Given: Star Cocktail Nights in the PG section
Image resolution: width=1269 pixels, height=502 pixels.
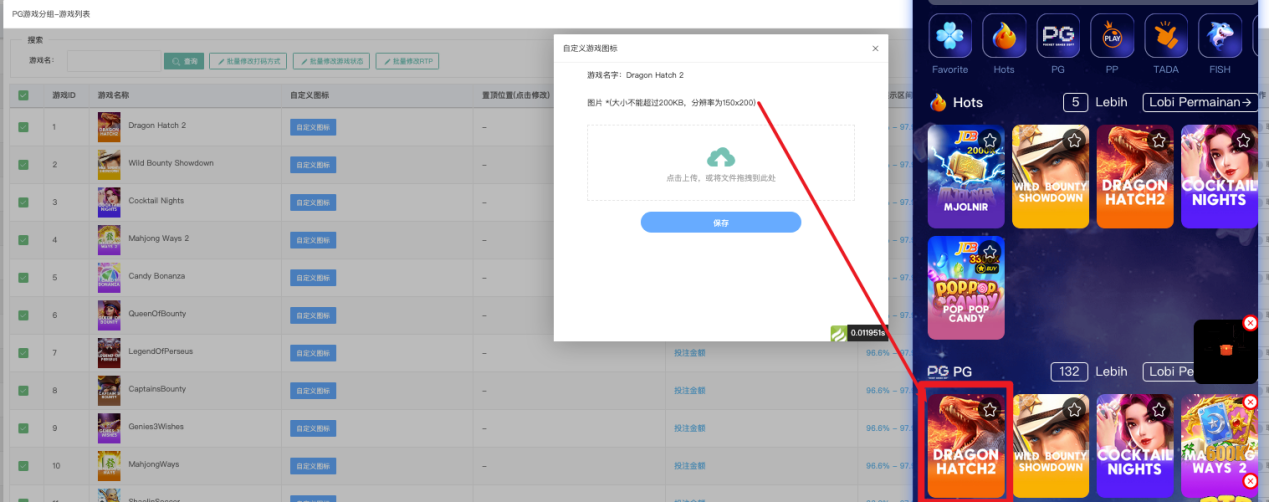Looking at the screenshot, I should coord(1159,409).
